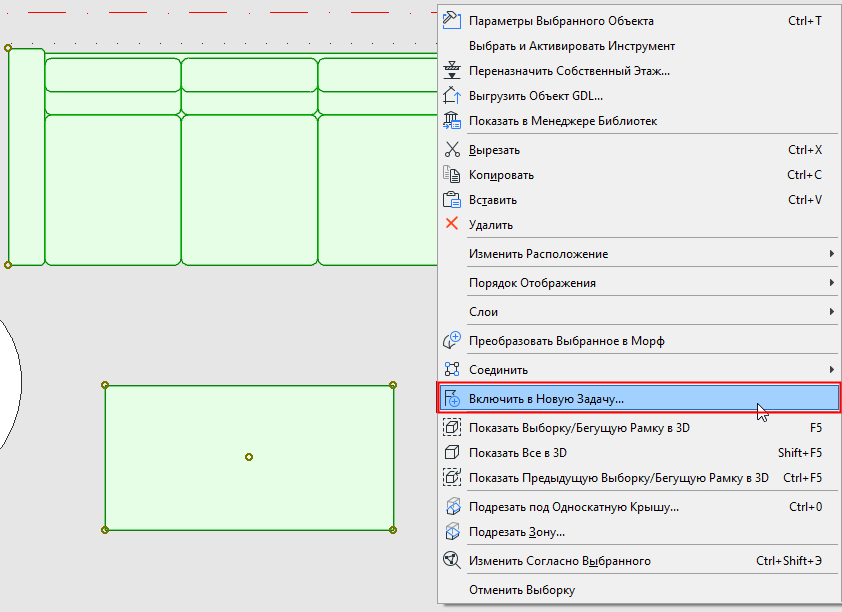
Task: Click the Изменить Согласно Выбранного icon
Action: click(x=452, y=560)
